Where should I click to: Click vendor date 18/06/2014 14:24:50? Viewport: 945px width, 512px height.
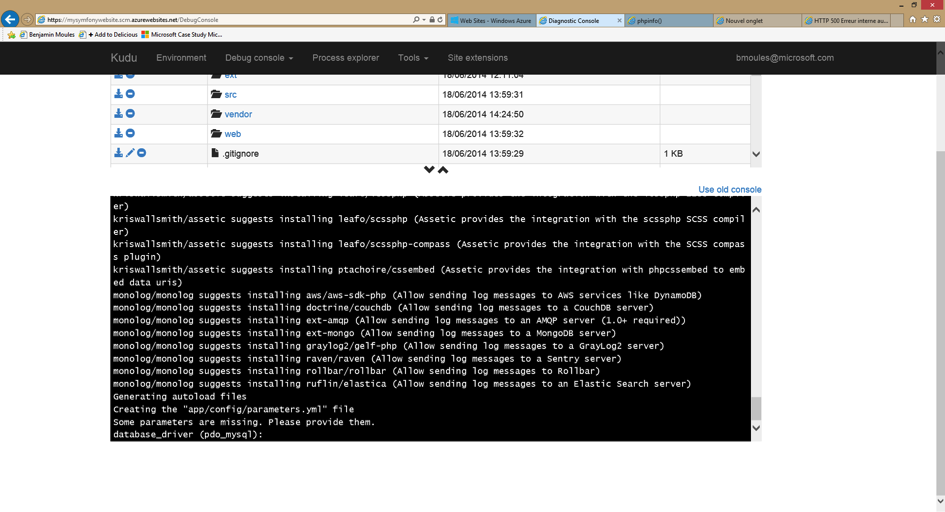[483, 114]
